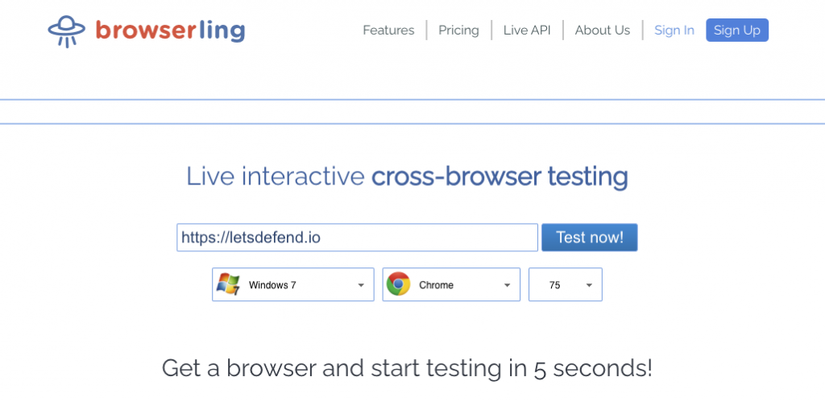Image resolution: width=825 pixels, height=401 pixels.
Task: Open the browser version 75 dropdown
Action: click(x=565, y=285)
